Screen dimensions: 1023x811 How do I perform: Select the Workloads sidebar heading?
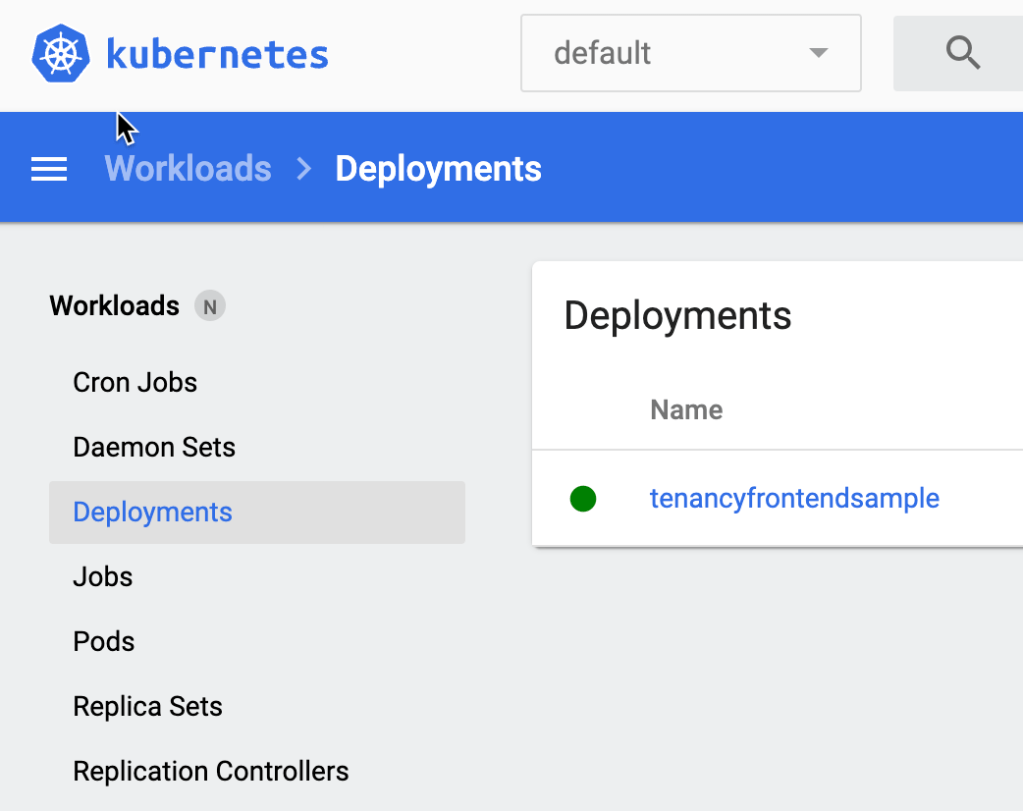click(x=114, y=305)
